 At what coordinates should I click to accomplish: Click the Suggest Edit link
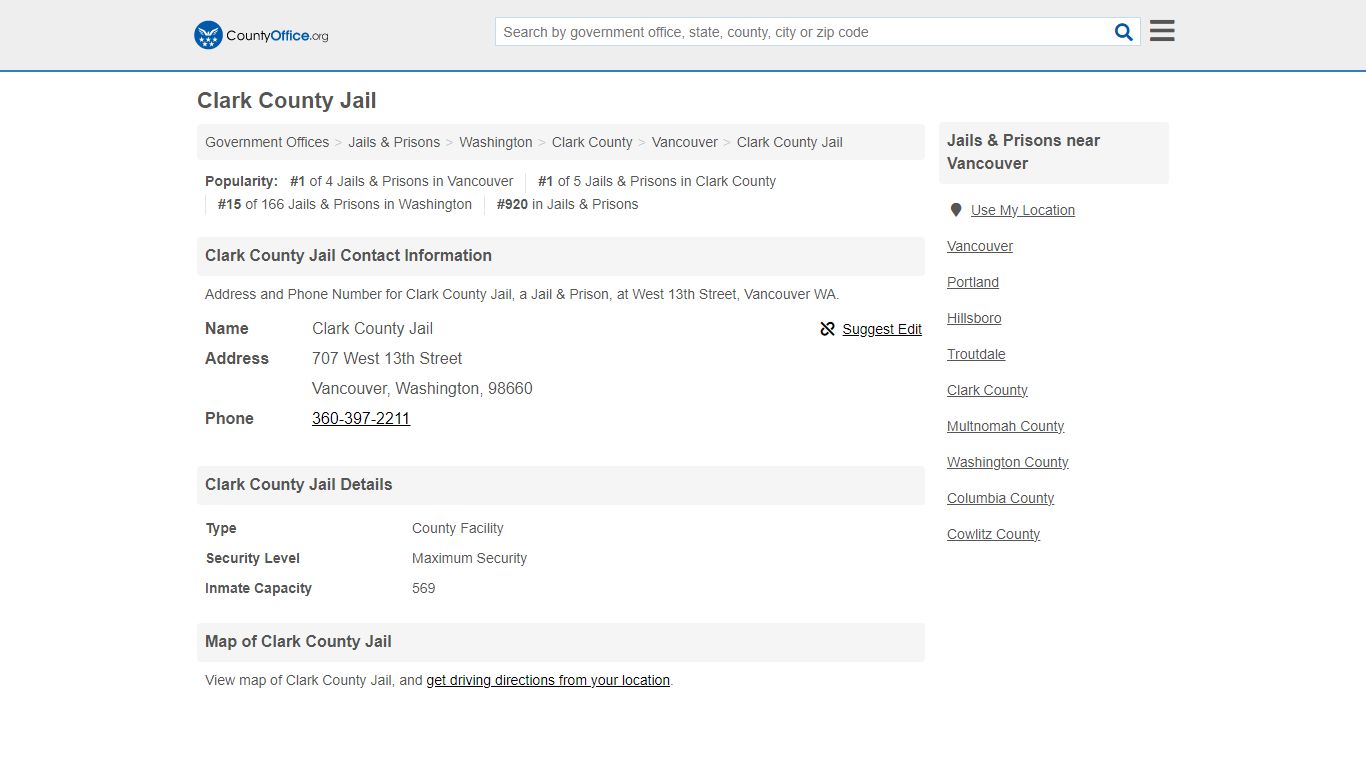point(882,329)
